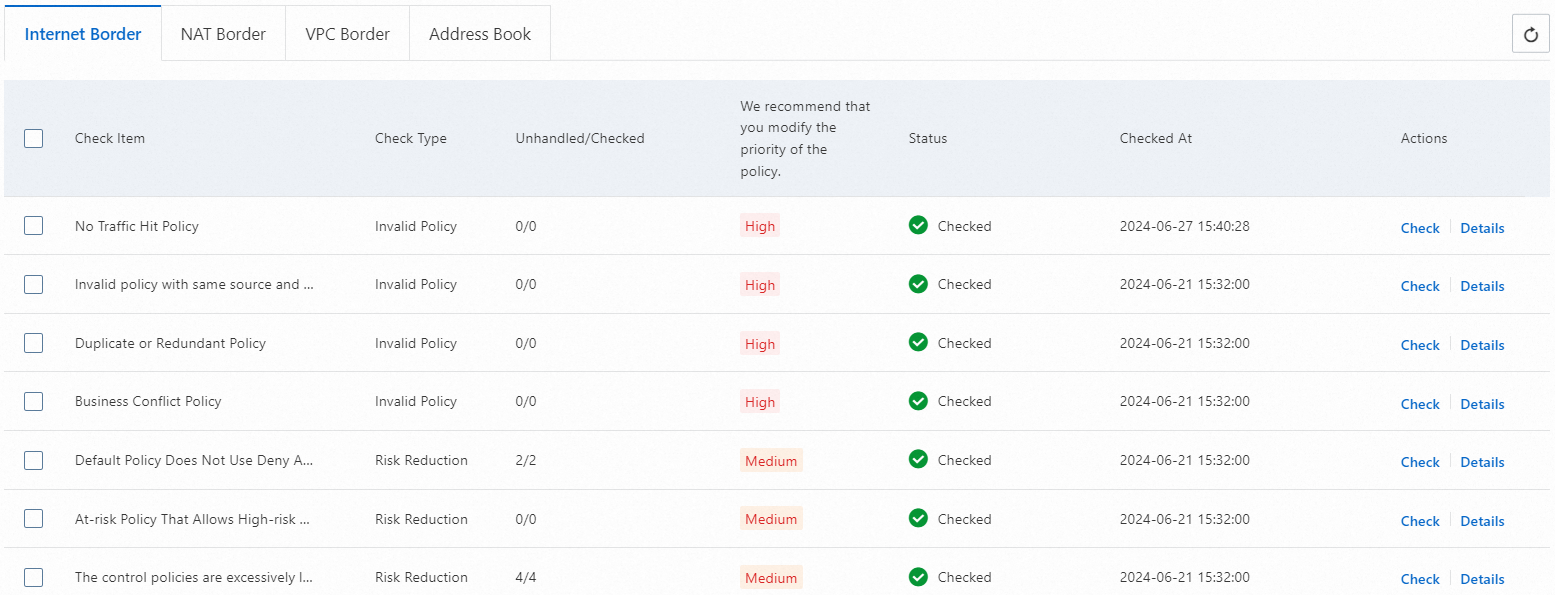Select the No Traffic Hit Policy checkbox
The image size is (1555, 595).
click(34, 226)
